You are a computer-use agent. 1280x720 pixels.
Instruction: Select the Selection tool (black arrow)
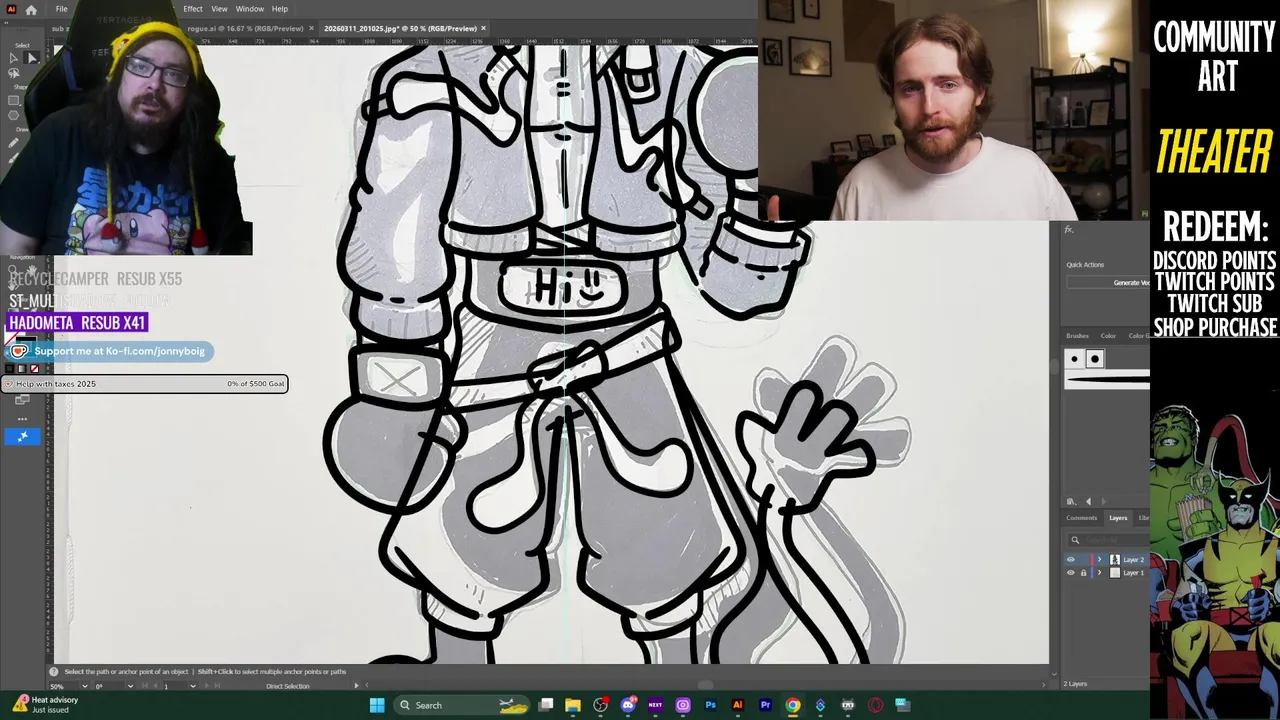pos(14,58)
